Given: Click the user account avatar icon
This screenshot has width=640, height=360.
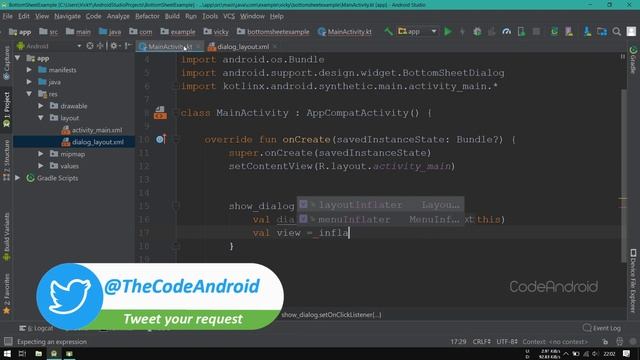Looking at the screenshot, I should tap(631, 31).
